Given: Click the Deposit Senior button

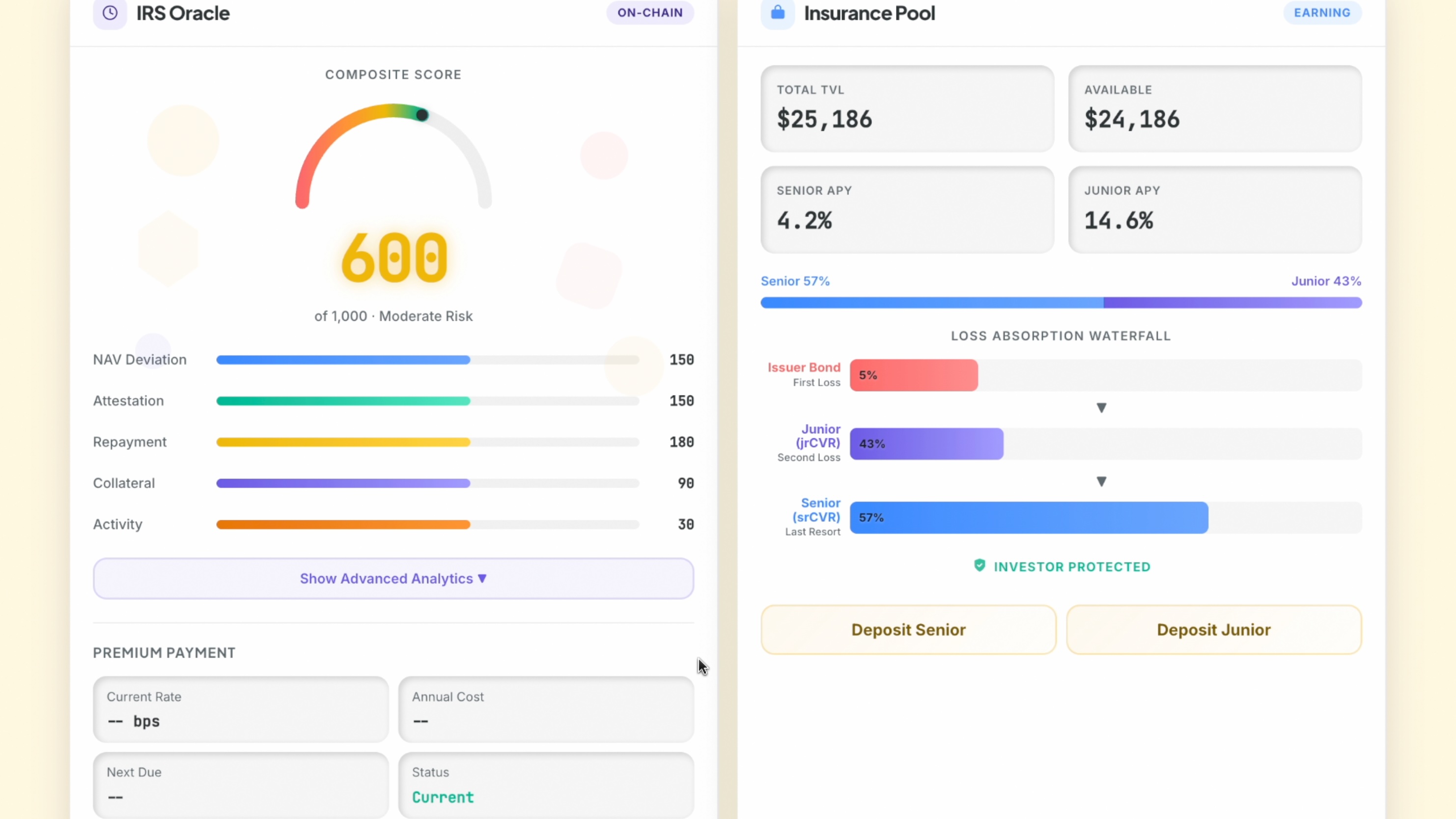Looking at the screenshot, I should (x=908, y=630).
